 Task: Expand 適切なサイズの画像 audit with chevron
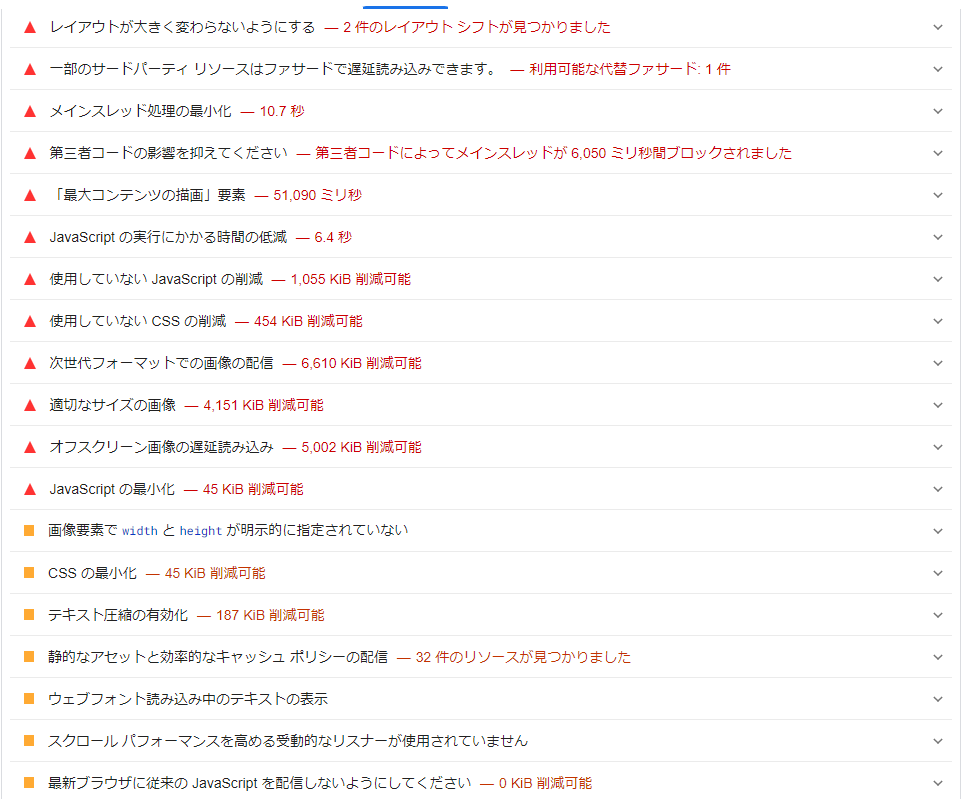coord(937,405)
